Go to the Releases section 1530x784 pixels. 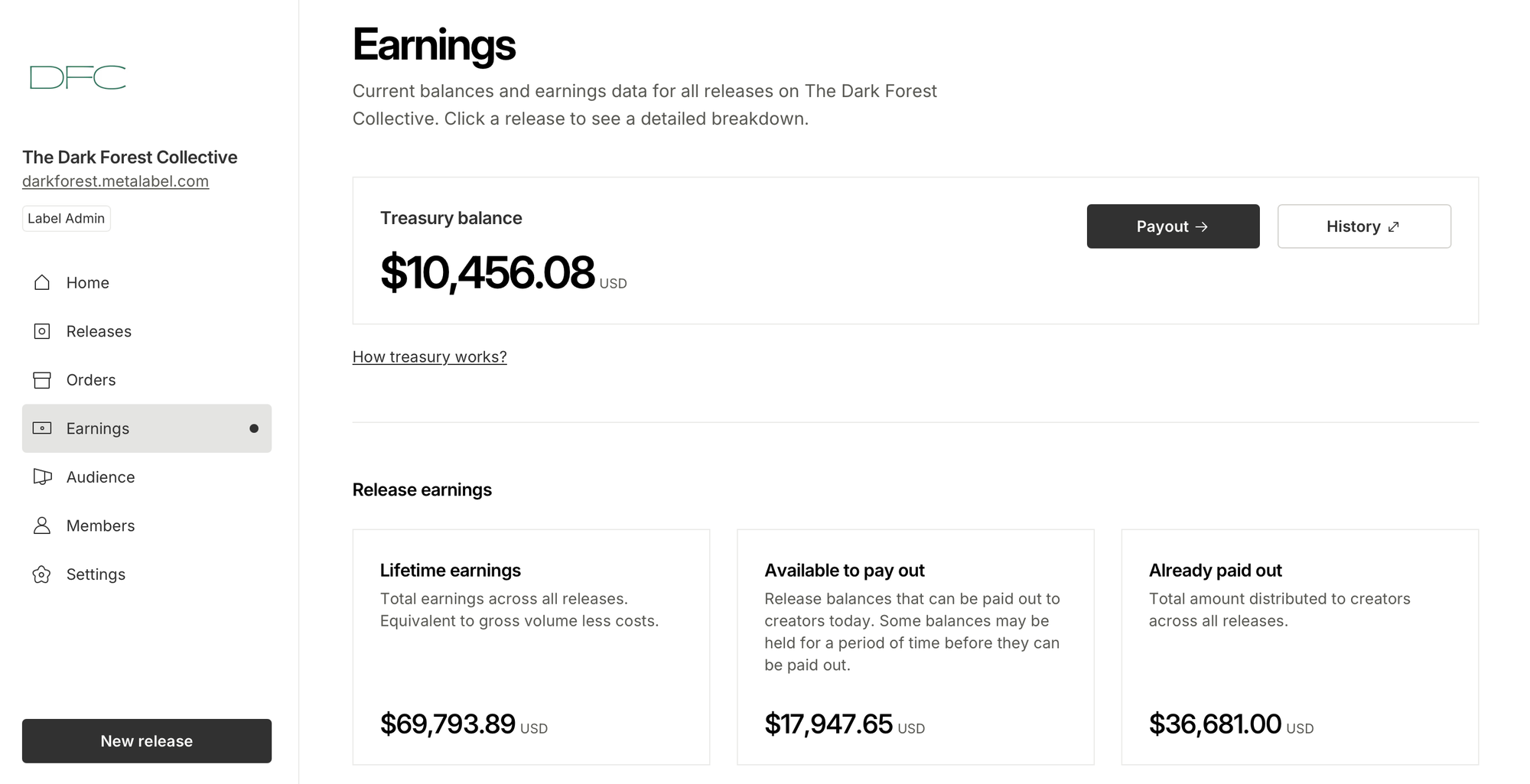click(99, 331)
